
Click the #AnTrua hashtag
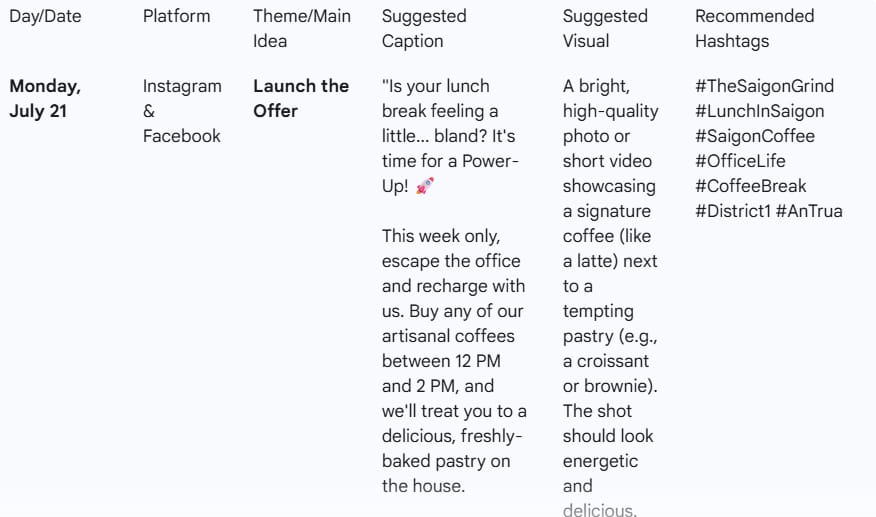(809, 211)
